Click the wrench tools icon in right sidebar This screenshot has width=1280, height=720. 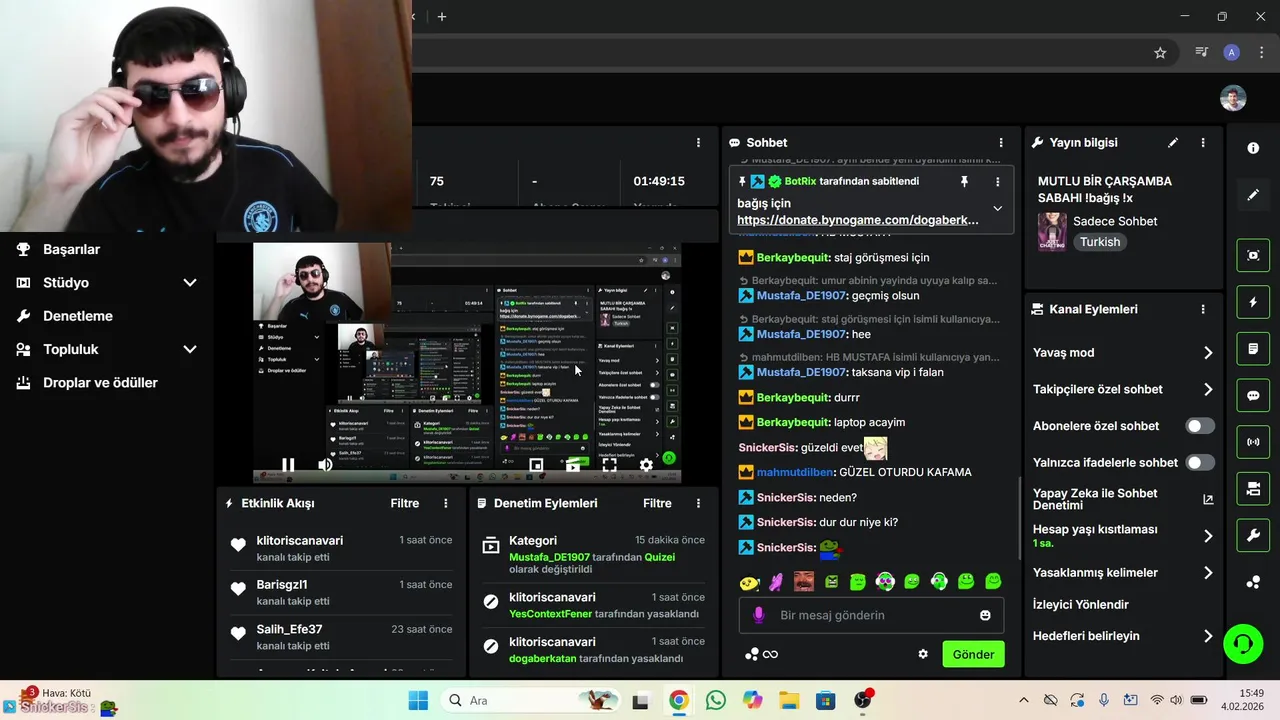1253,536
